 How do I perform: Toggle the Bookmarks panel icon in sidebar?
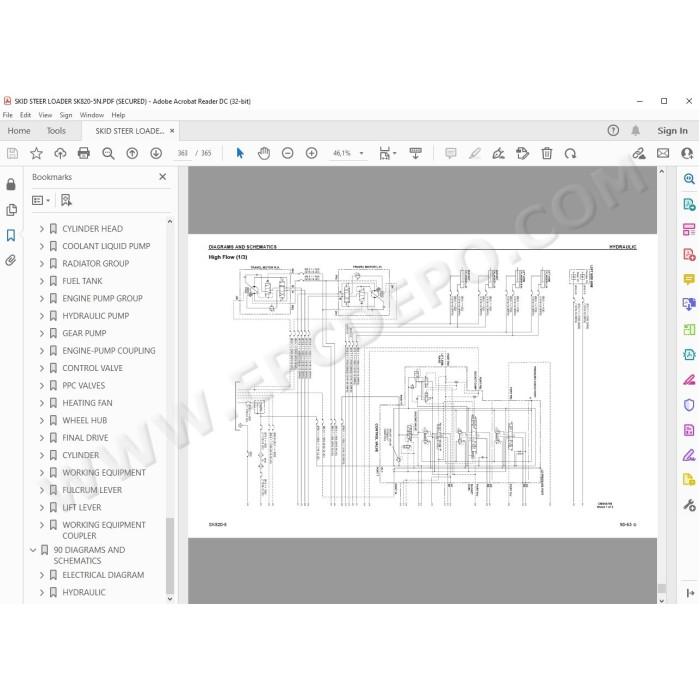pos(11,235)
